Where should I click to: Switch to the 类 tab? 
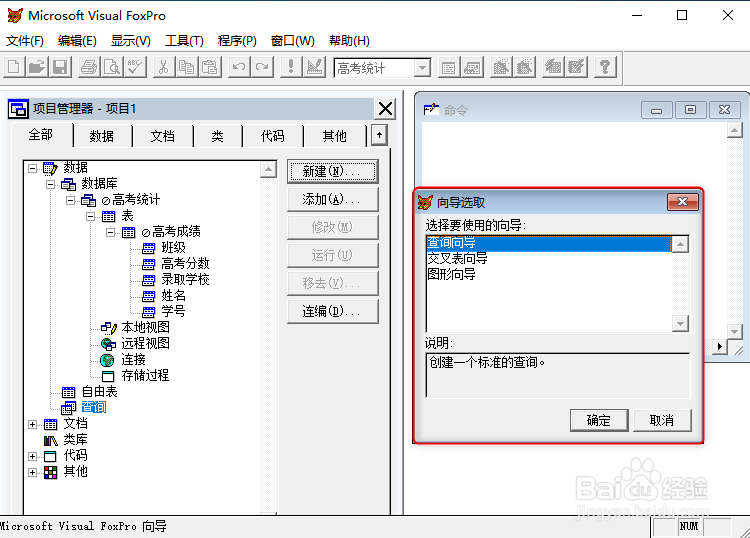pos(218,136)
